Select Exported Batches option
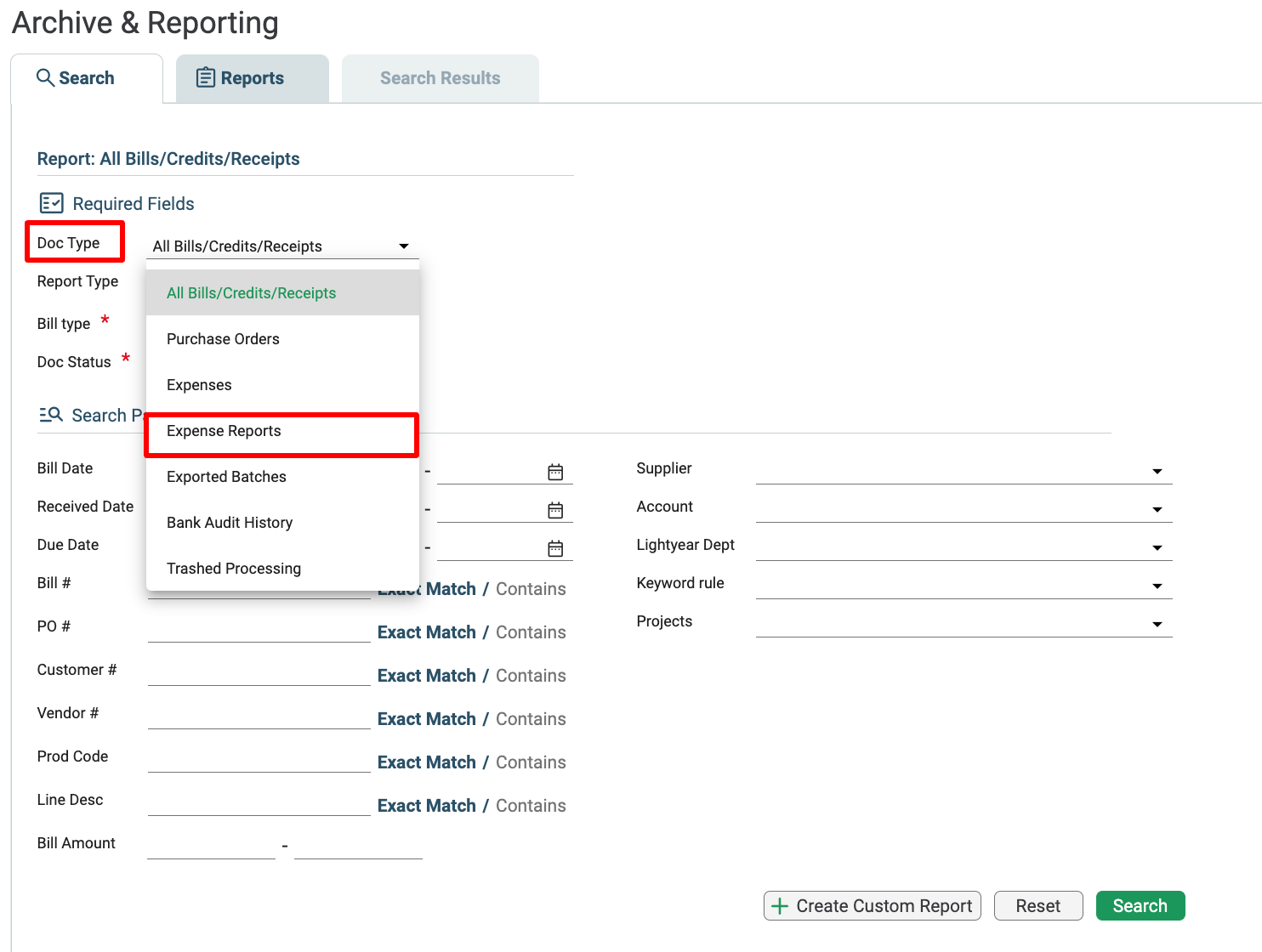 pyautogui.click(x=282, y=477)
